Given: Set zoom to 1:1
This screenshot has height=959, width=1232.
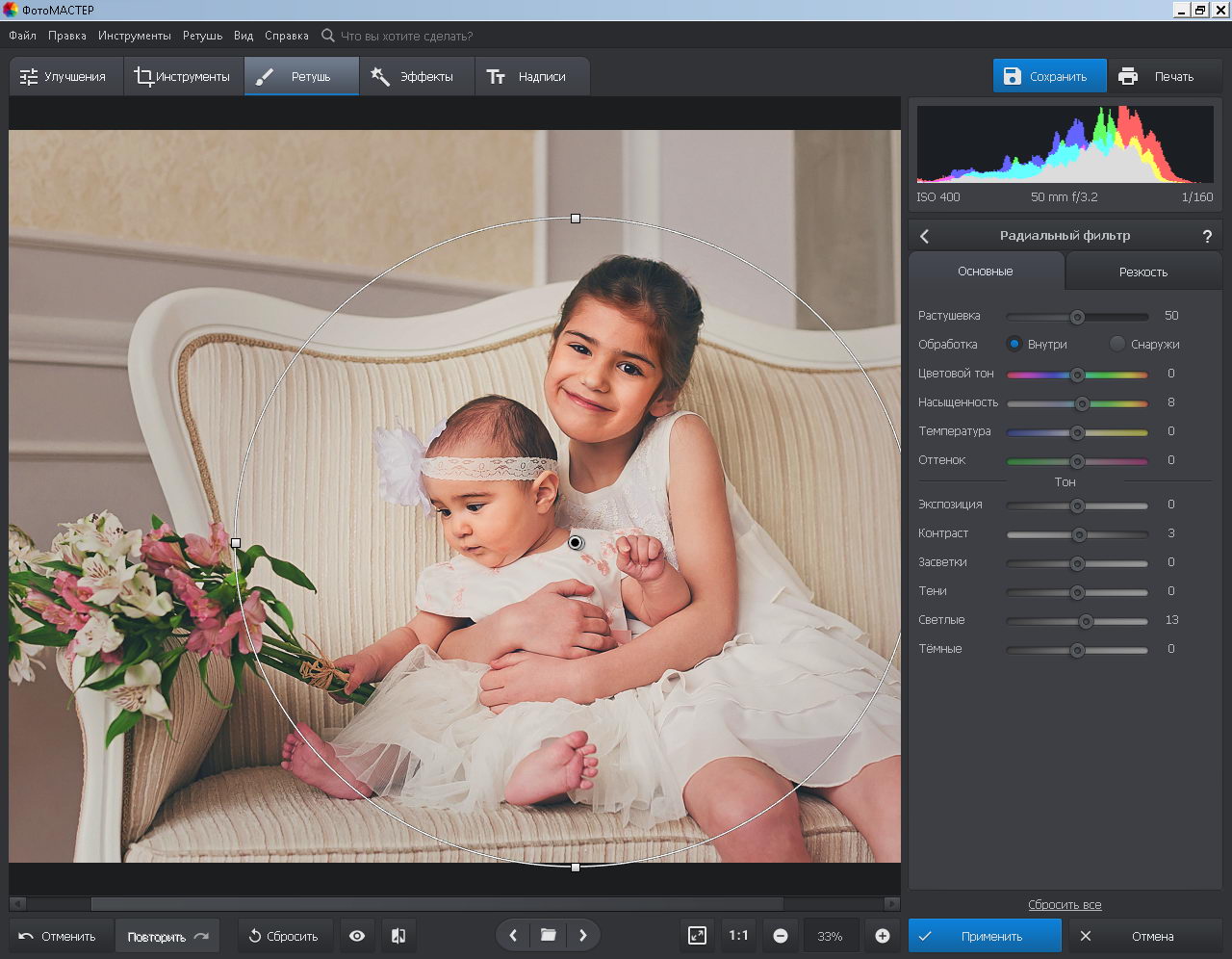Looking at the screenshot, I should pos(738,936).
